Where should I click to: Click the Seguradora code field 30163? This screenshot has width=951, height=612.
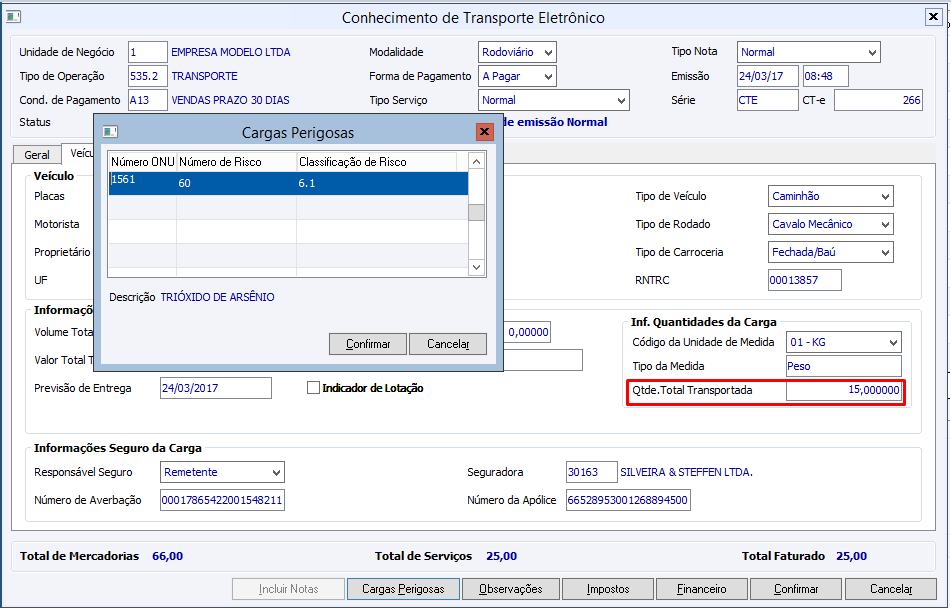coord(591,472)
